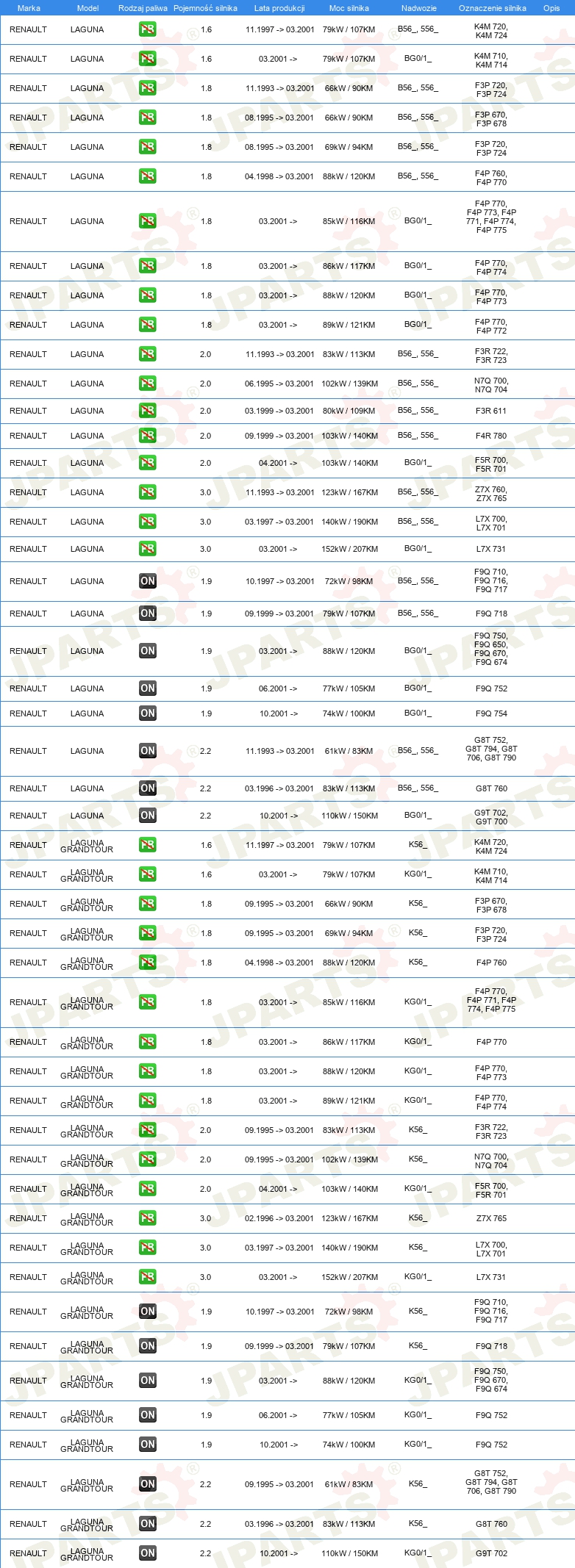
Task: Click PB icon in Laguna Grandtour K56_ 1.6 row
Action: [x=147, y=845]
